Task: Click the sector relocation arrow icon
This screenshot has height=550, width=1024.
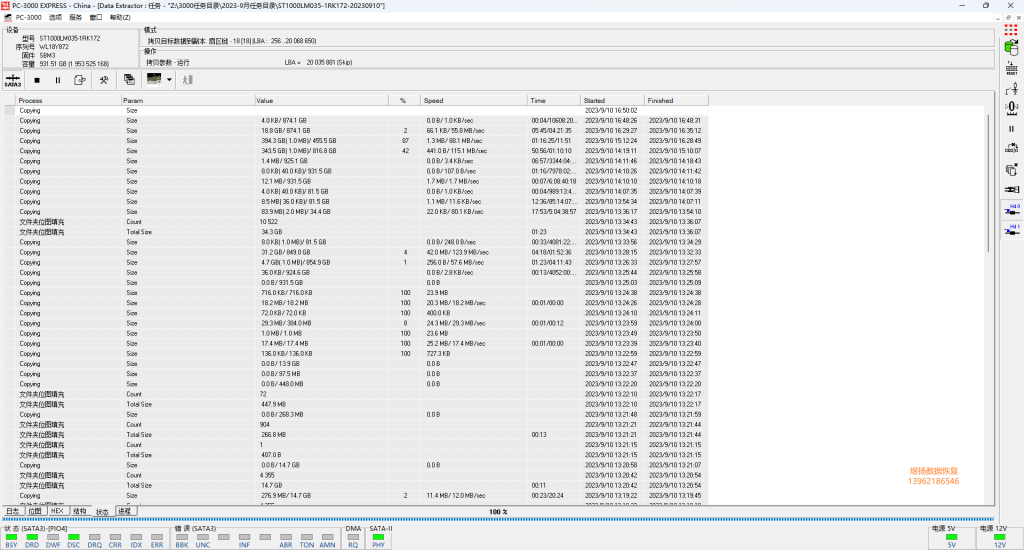Action: coord(1012,149)
